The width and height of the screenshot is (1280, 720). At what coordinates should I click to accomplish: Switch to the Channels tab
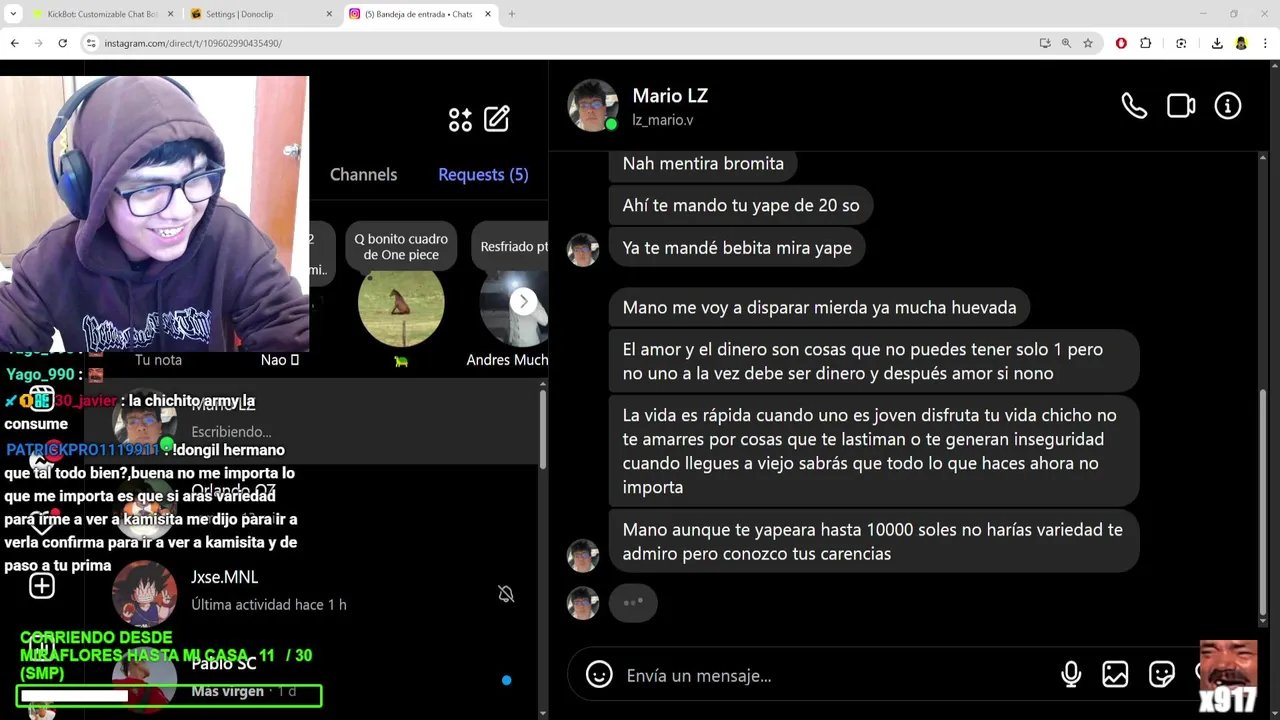363,174
